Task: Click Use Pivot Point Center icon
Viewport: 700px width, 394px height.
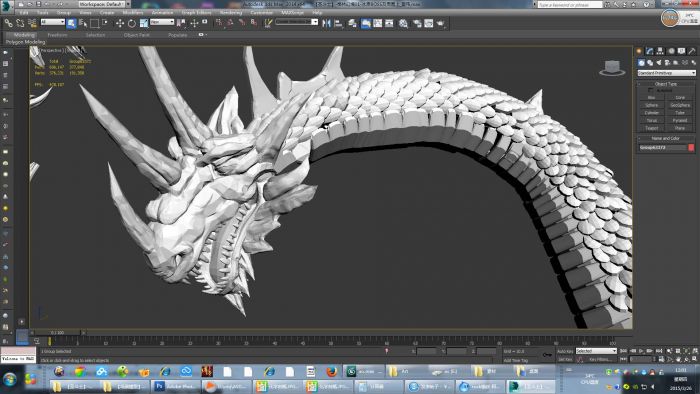Action: point(181,23)
